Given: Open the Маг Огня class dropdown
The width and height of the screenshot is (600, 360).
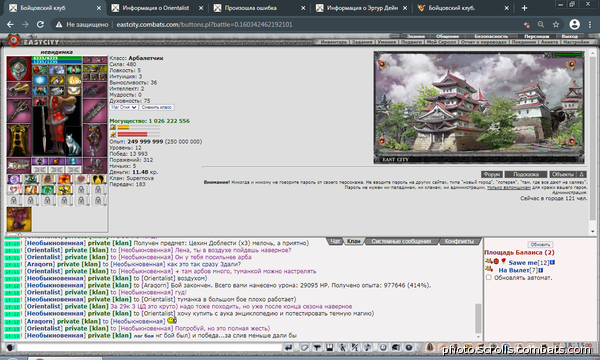Looking at the screenshot, I should 124,108.
